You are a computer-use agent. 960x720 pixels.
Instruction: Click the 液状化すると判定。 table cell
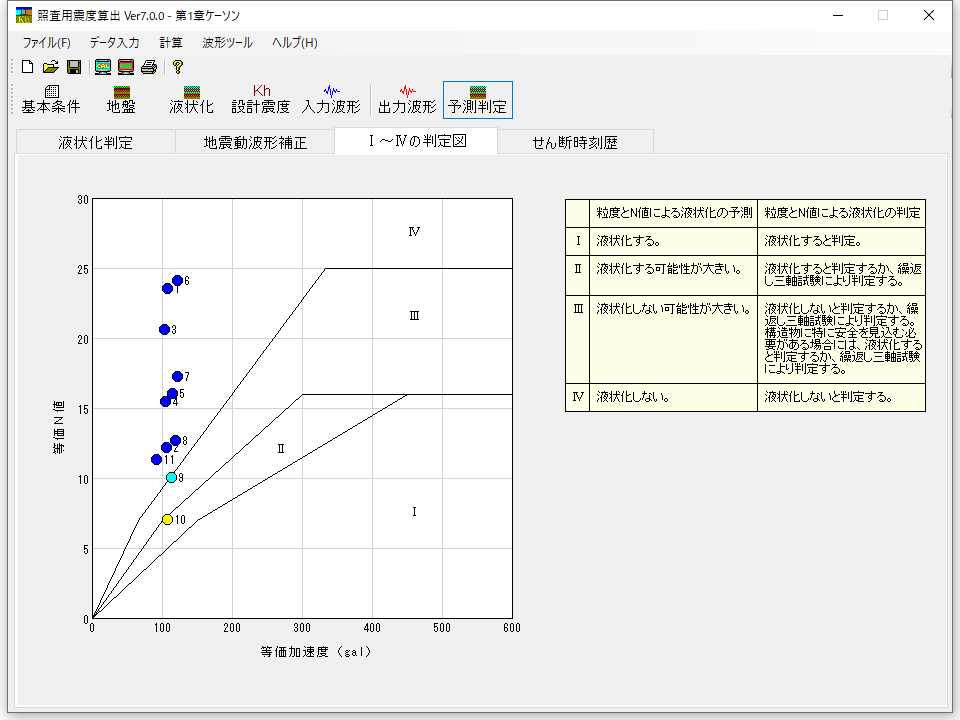pos(842,241)
